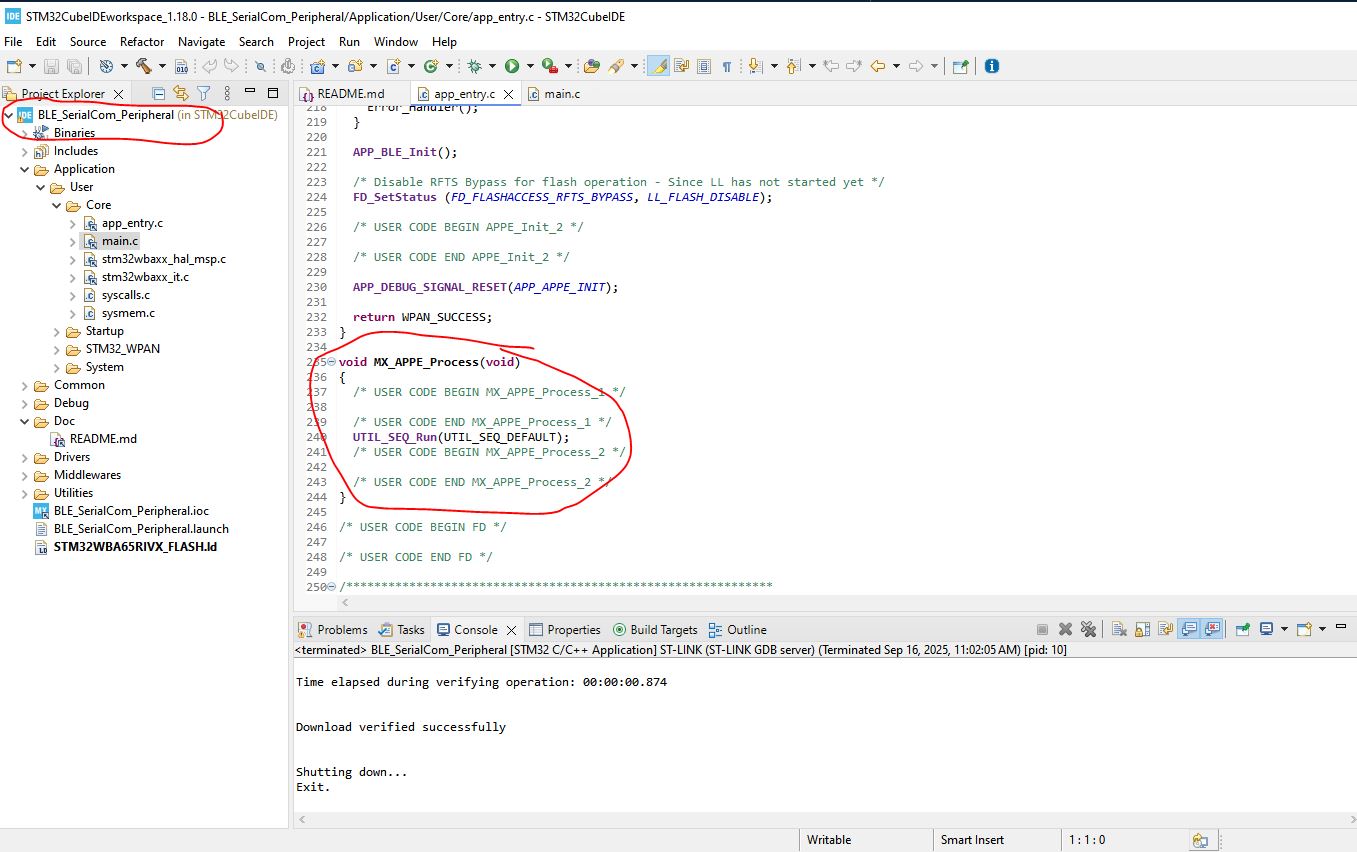Click the New file icon in toolbar
The width and height of the screenshot is (1357, 852).
14,66
